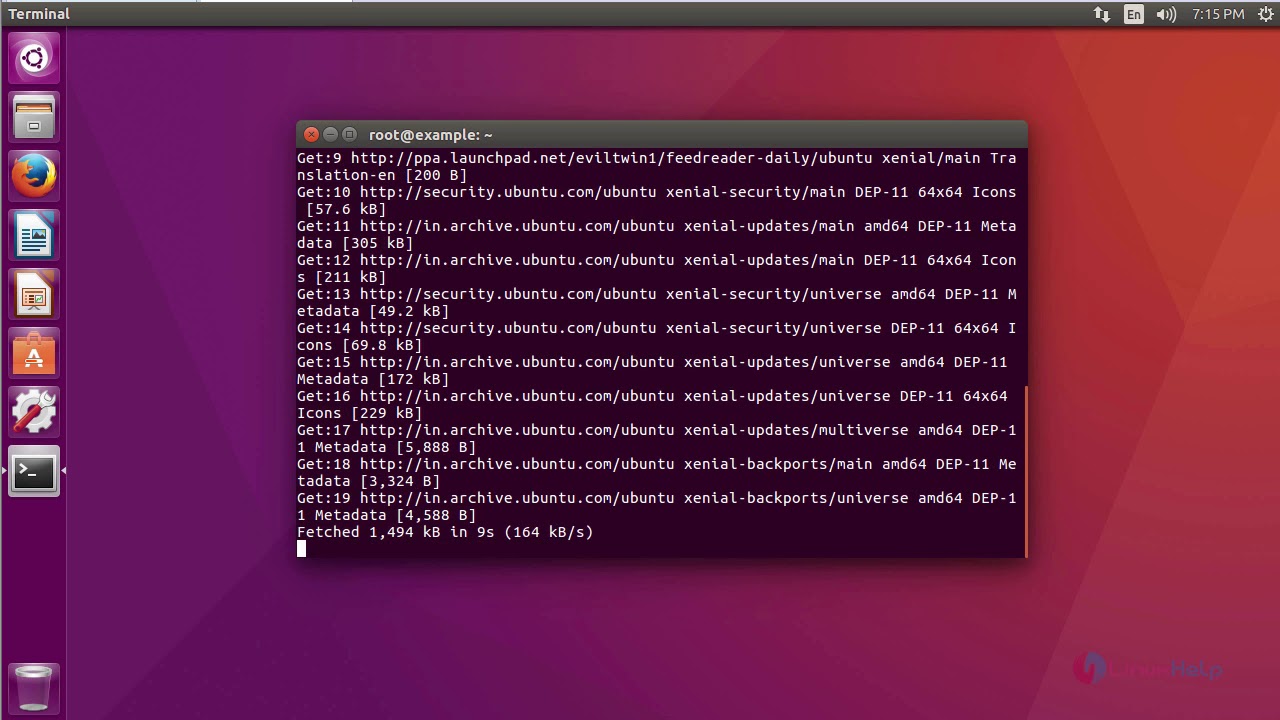
Task: Open LibreOffice Writer from launcher
Action: click(34, 235)
